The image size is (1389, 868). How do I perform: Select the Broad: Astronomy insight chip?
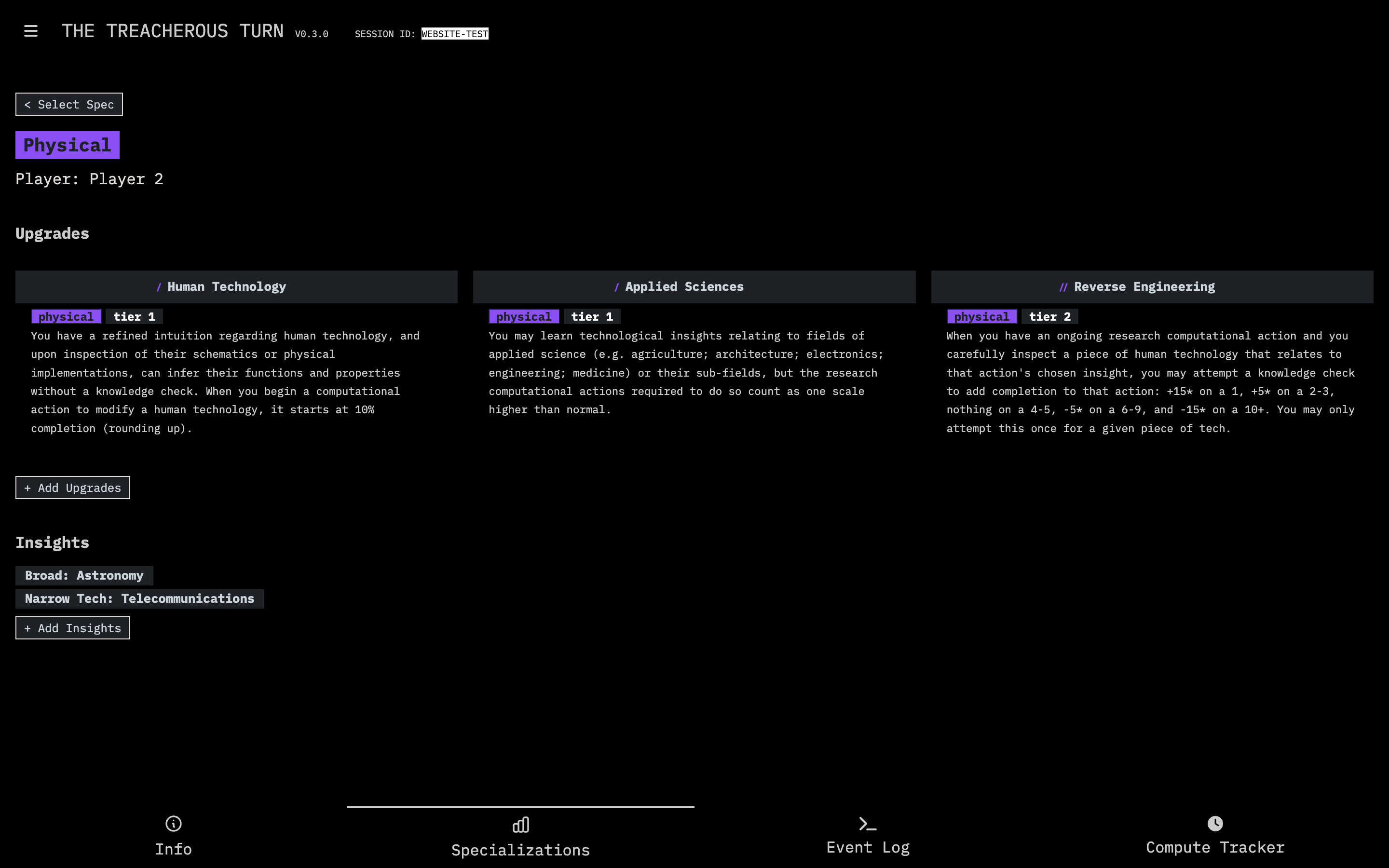tap(84, 575)
